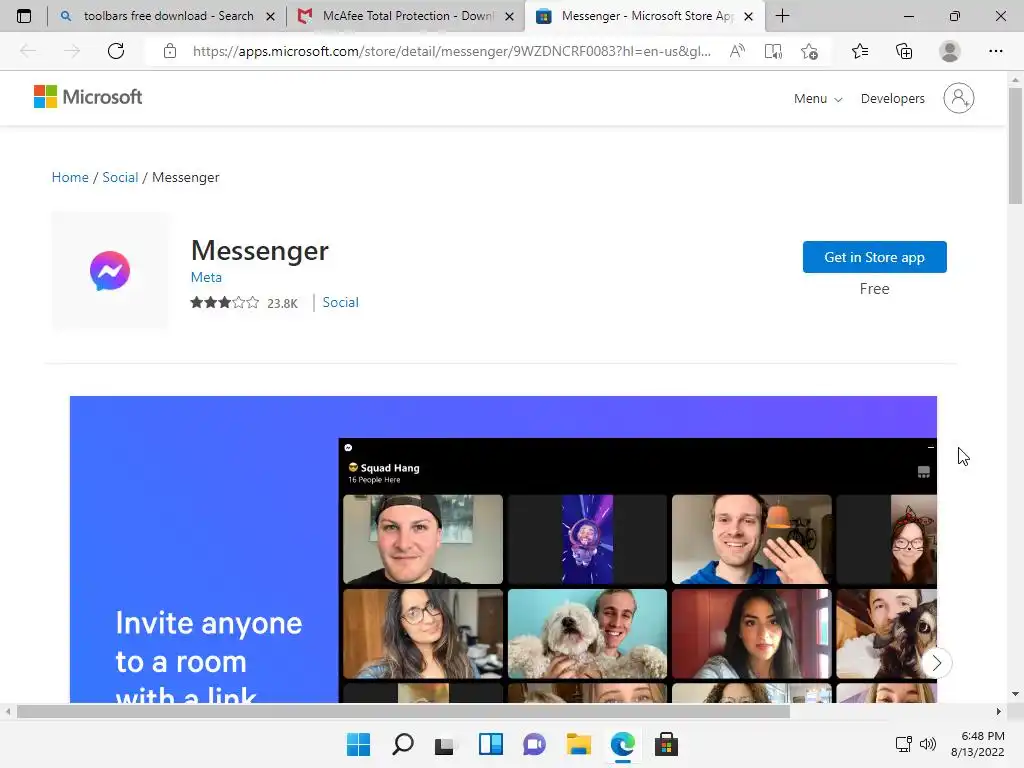Image resolution: width=1024 pixels, height=768 pixels.
Task: Open a new browser tab
Action: [x=782, y=16]
